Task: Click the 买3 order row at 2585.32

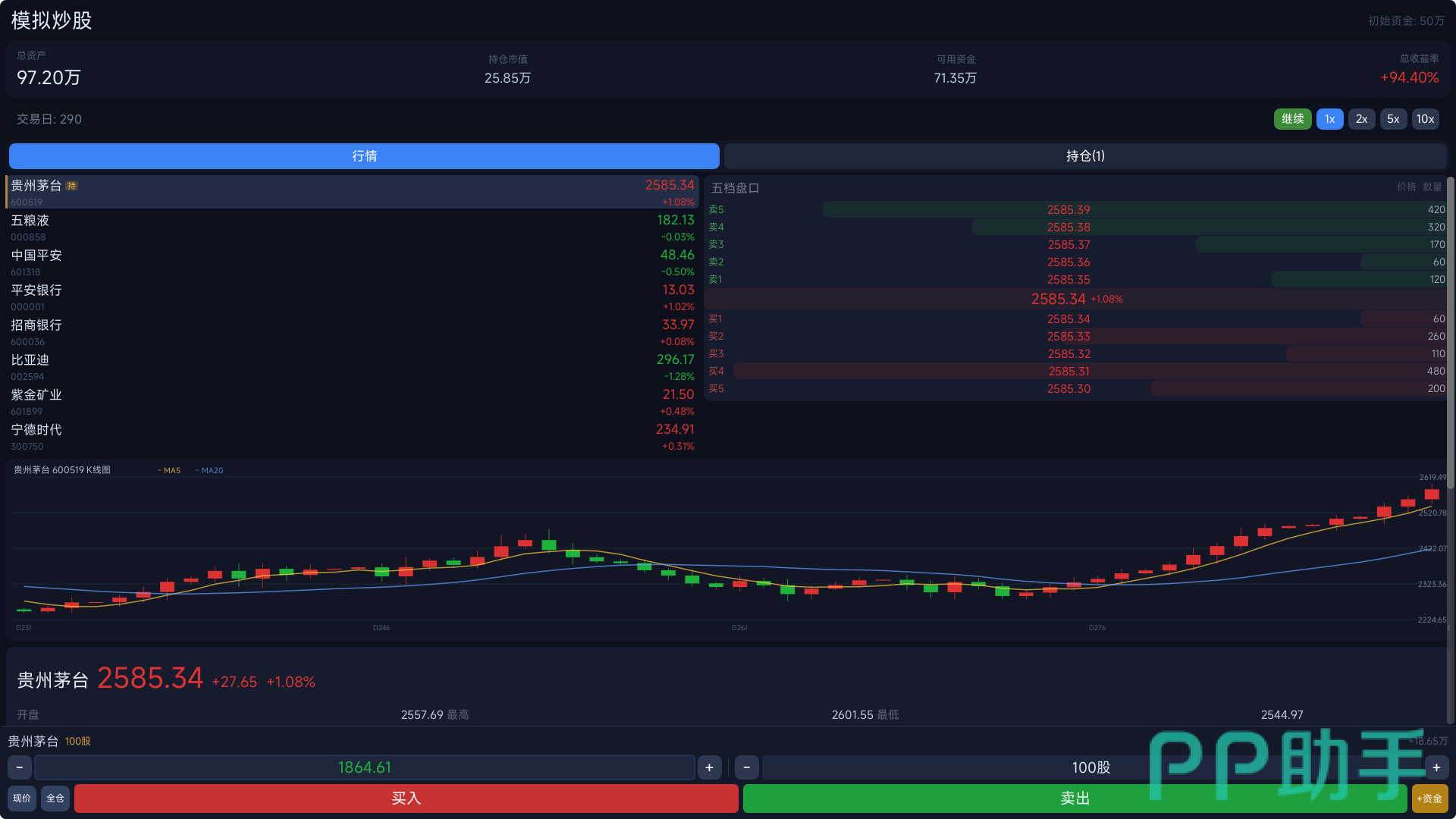Action: point(1077,354)
